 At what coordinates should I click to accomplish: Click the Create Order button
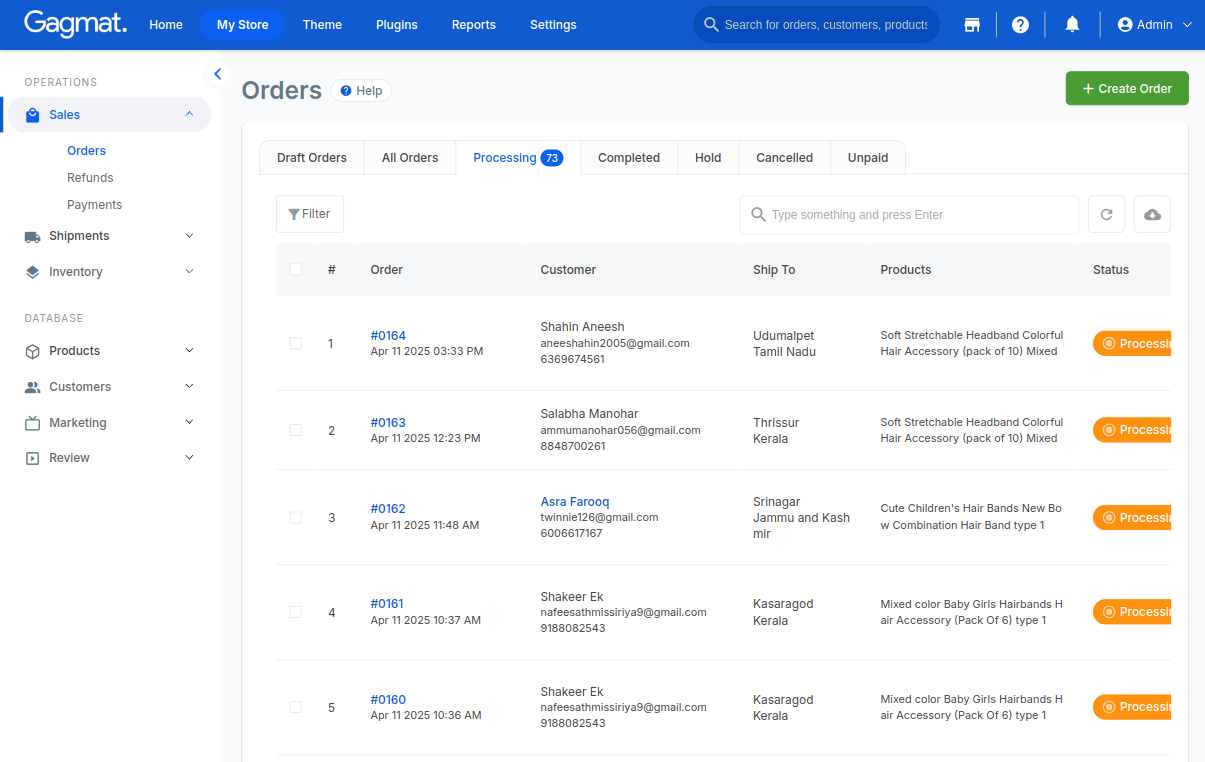[x=1127, y=88]
